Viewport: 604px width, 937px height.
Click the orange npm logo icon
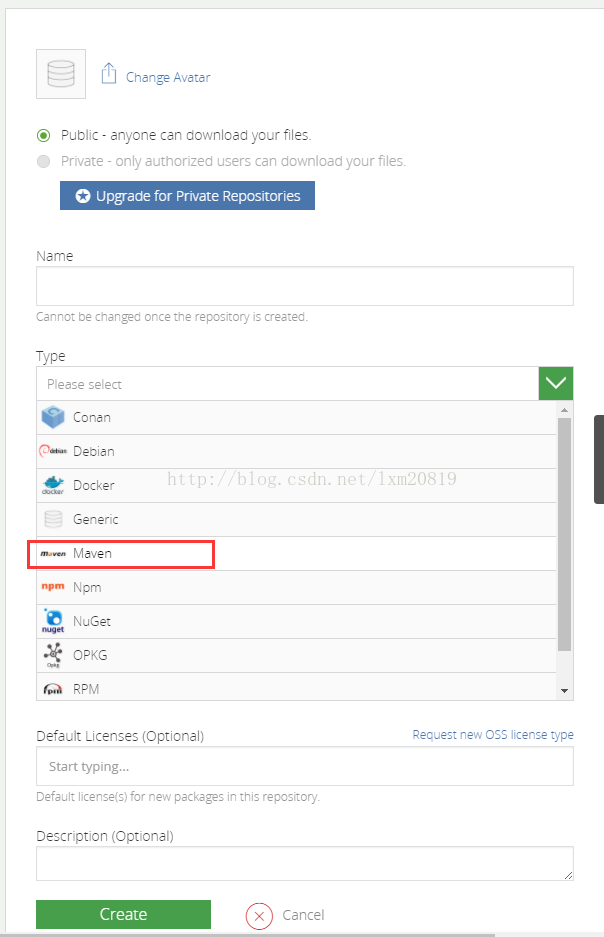point(53,587)
